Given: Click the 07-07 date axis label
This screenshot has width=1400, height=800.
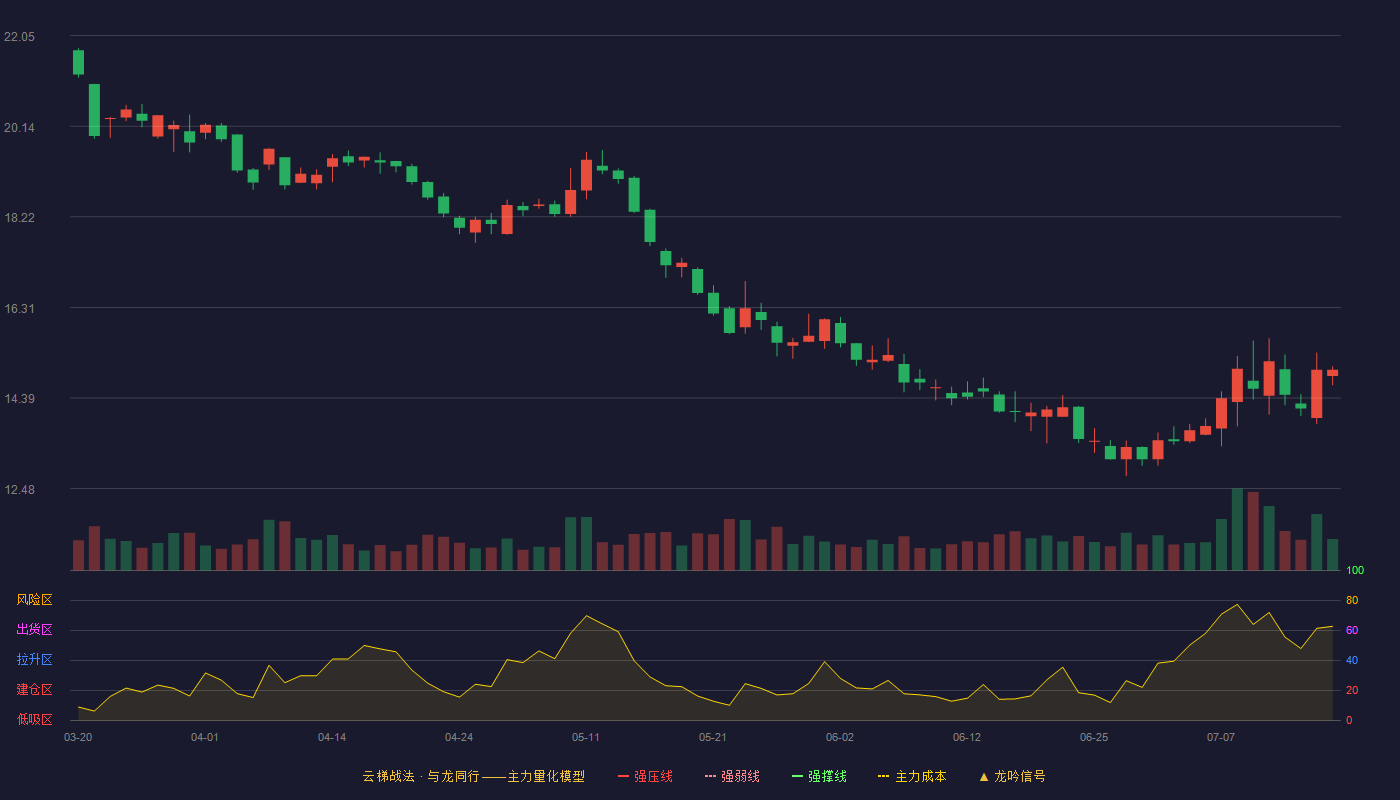Looking at the screenshot, I should click(1221, 737).
